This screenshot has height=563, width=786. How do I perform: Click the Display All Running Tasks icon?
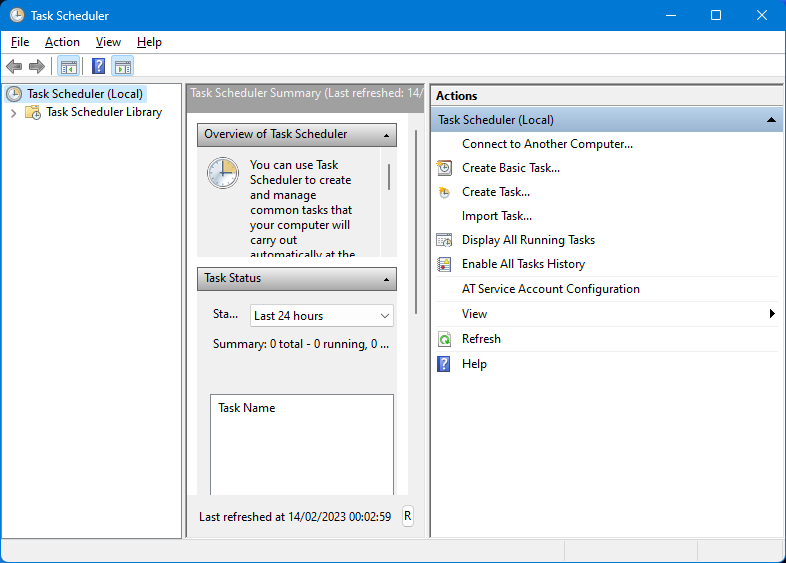[x=445, y=240]
